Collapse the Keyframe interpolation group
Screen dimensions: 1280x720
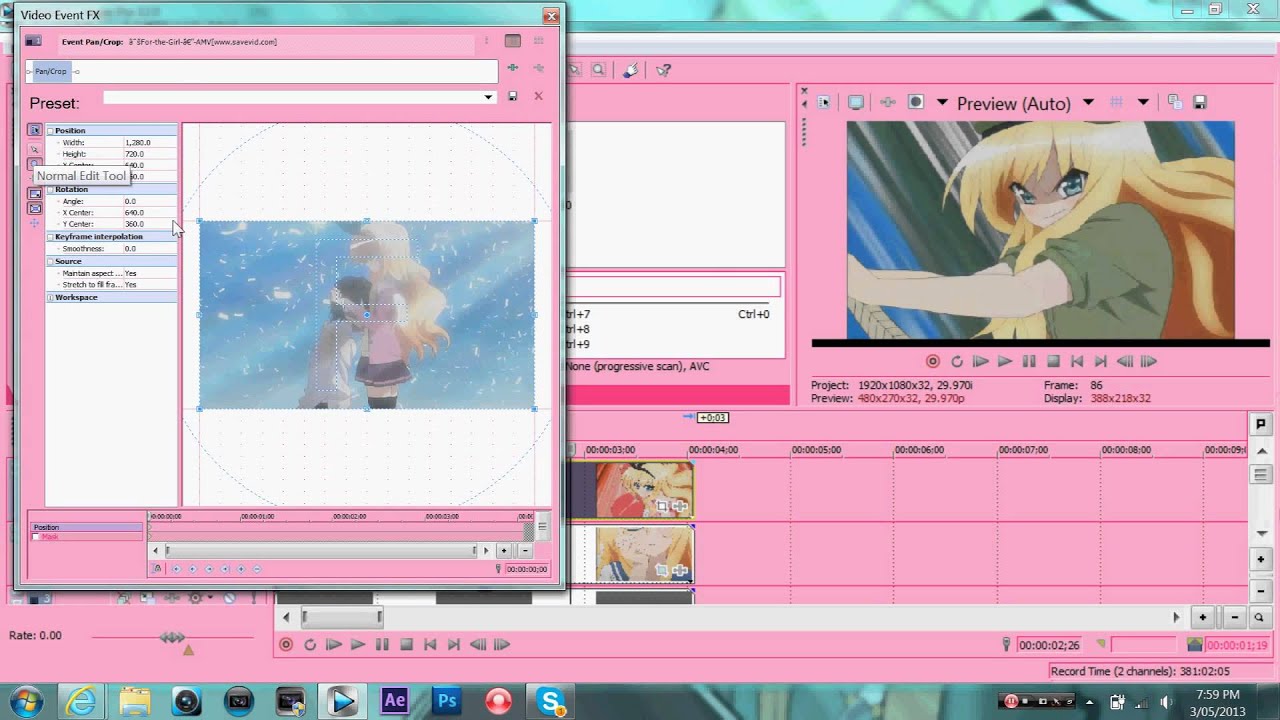coord(50,237)
